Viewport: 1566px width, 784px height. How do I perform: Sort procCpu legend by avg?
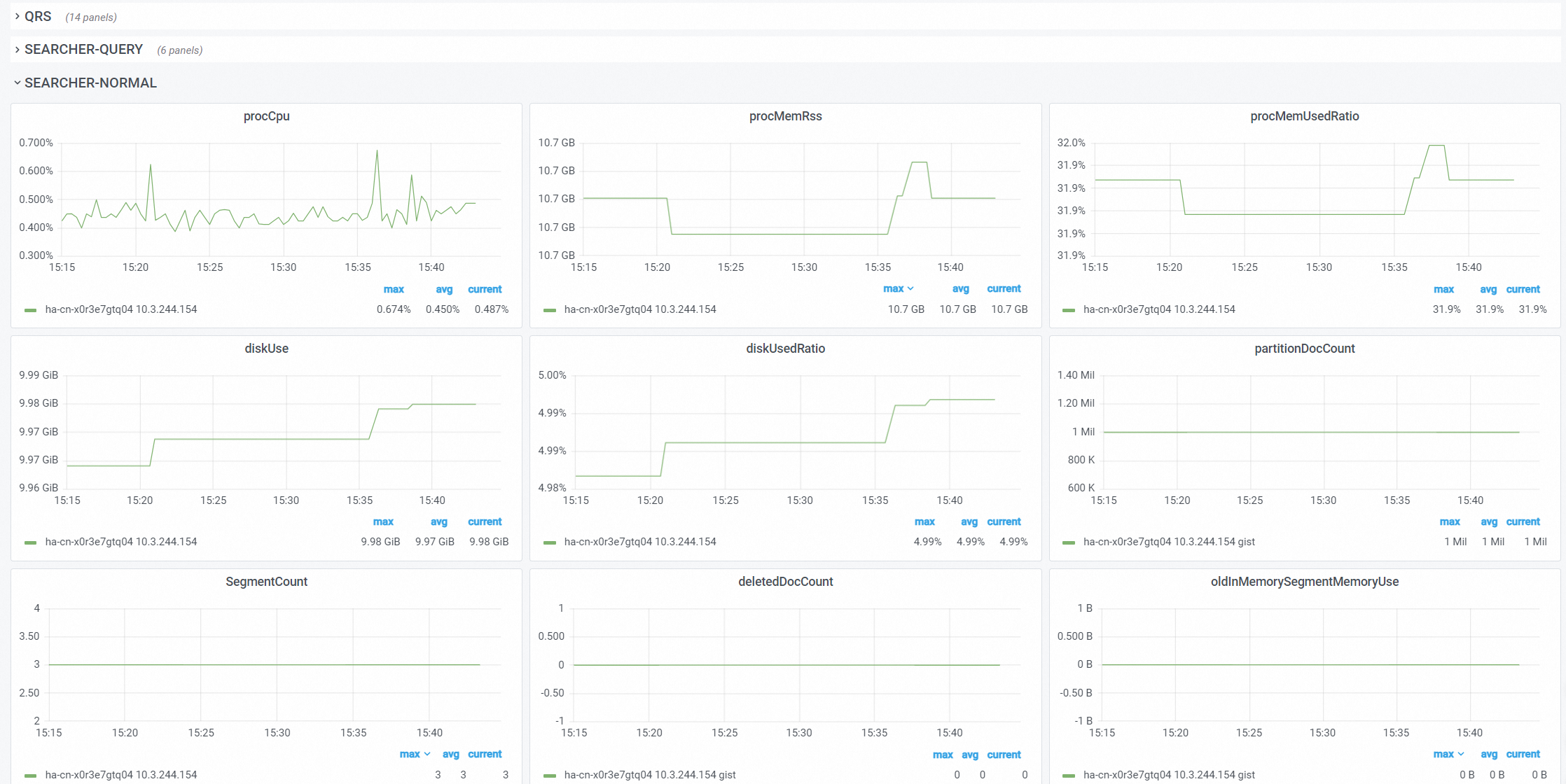tap(444, 289)
